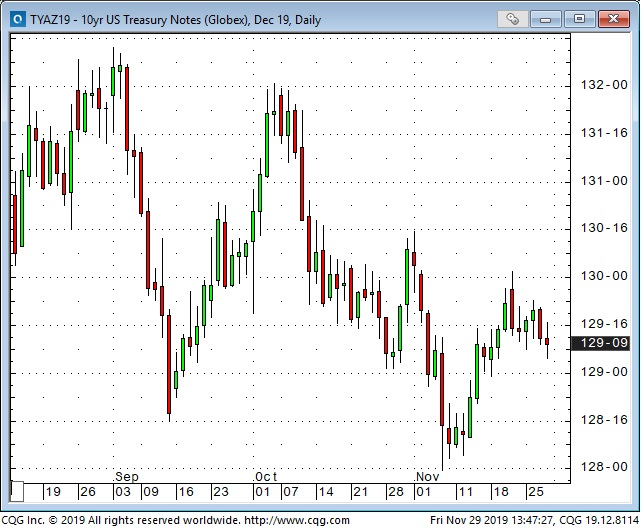
Task: Click date label 25 on time axis
Action: (x=536, y=492)
